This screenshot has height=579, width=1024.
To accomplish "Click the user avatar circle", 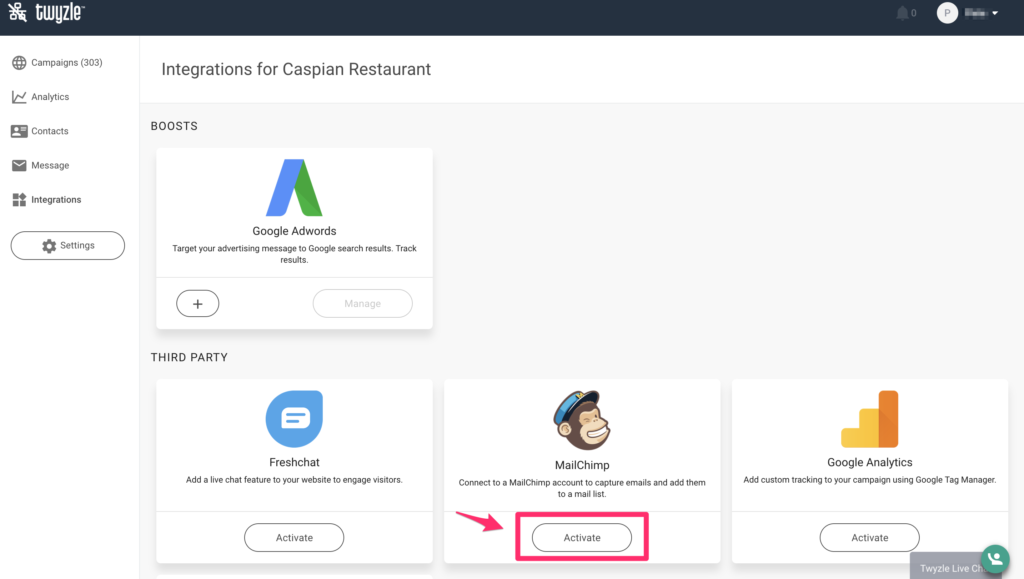I will pos(947,13).
